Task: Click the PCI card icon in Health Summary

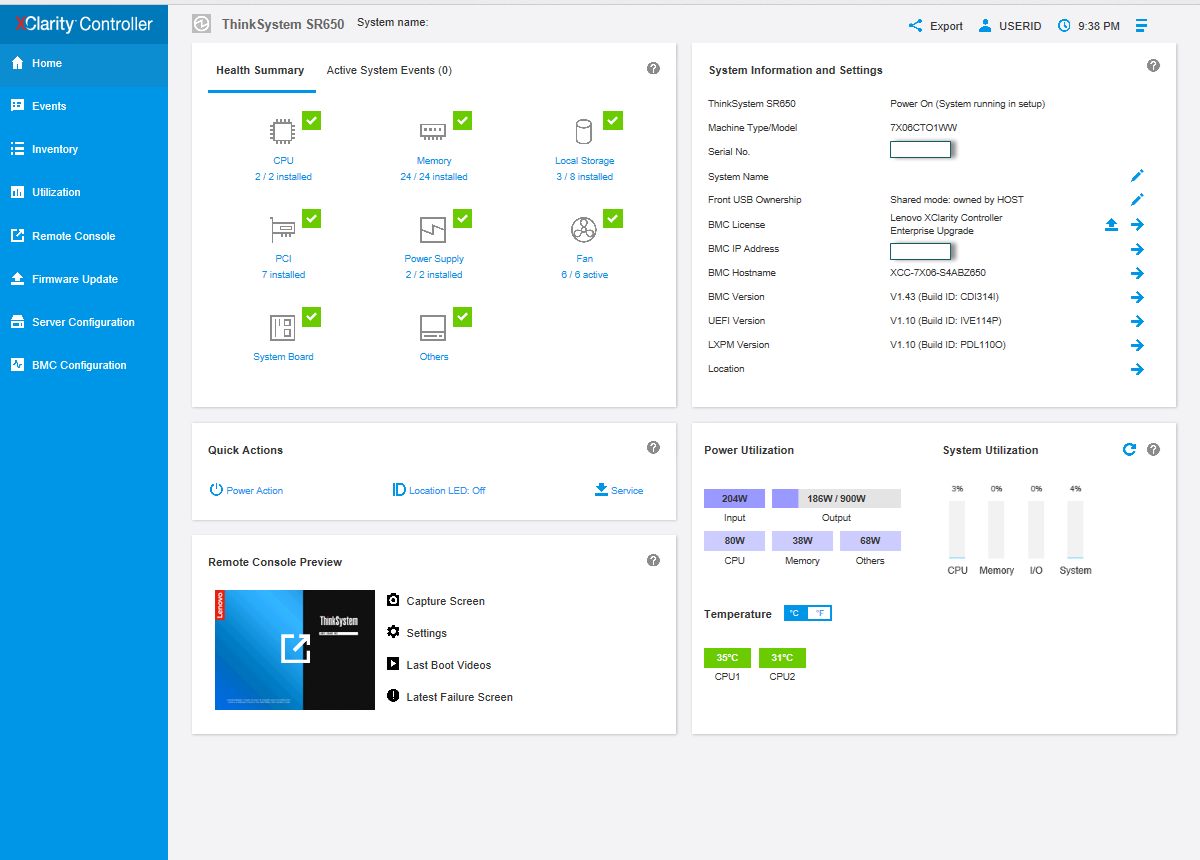Action: (x=283, y=230)
